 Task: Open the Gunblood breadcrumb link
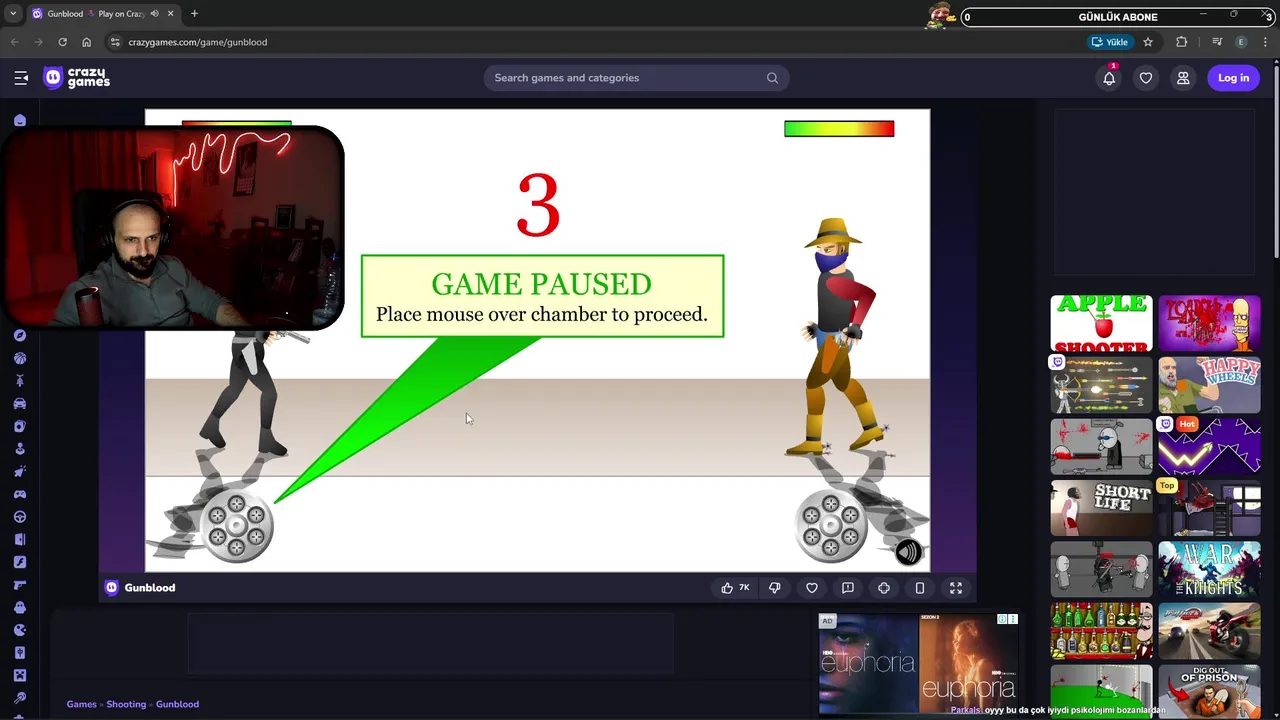(x=177, y=704)
